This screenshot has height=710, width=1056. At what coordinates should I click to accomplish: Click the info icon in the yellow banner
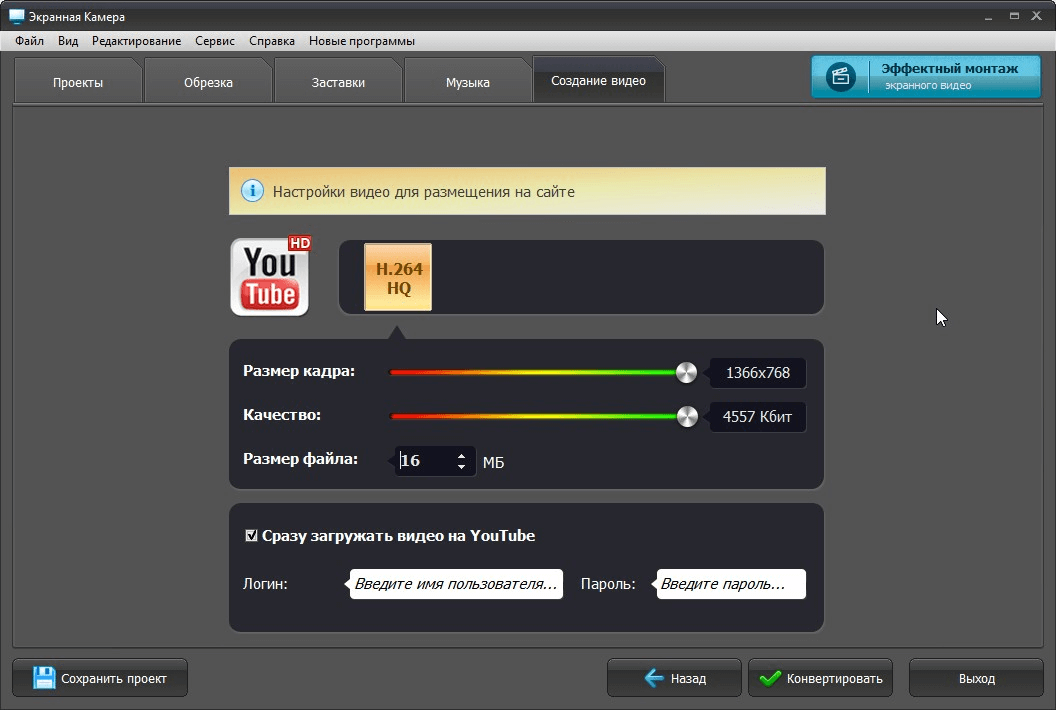point(253,191)
